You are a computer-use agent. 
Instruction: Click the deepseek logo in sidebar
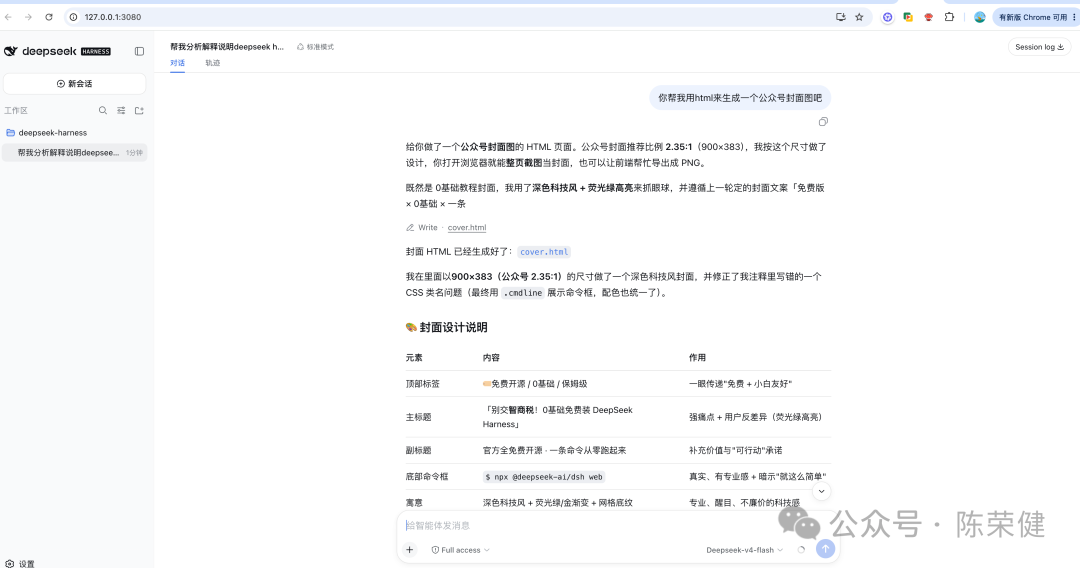[x=57, y=51]
